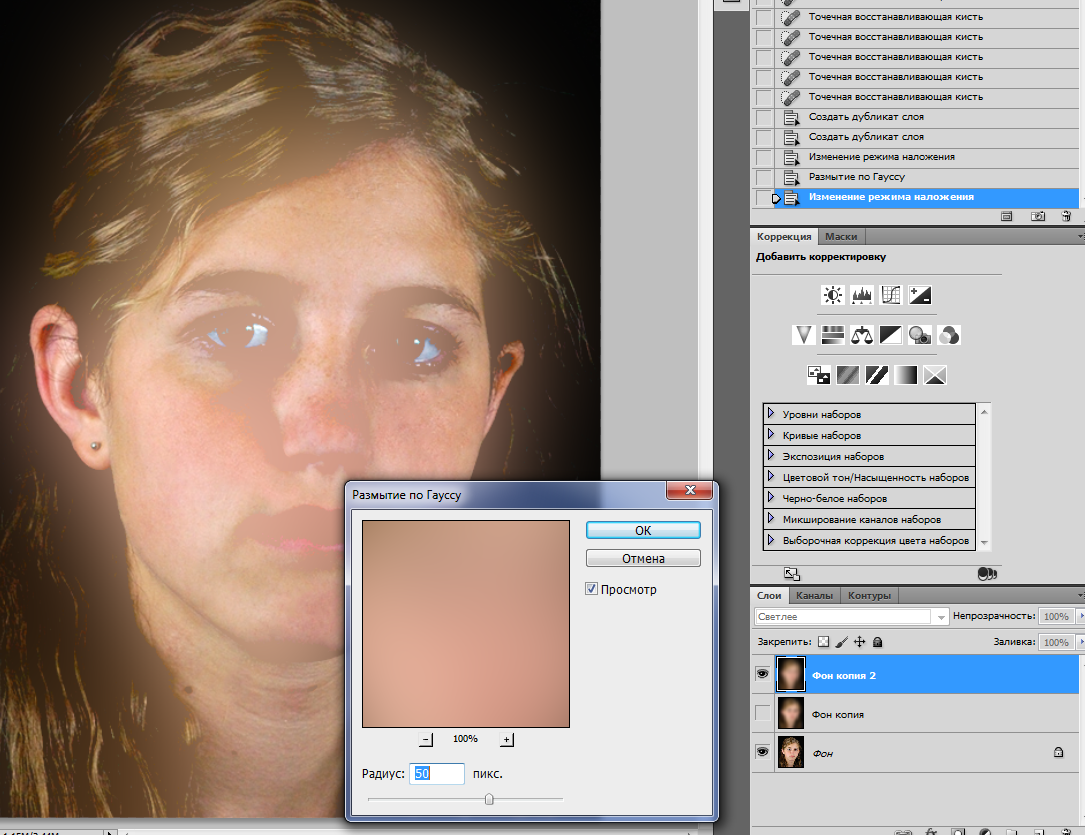Uncheck the Просмотр preview checkbox
The image size is (1085, 835).
[x=592, y=589]
